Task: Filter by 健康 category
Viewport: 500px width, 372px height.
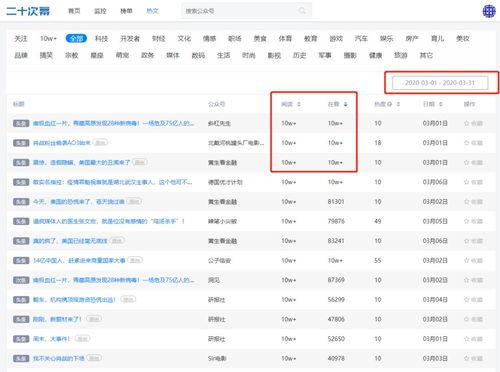Action: pos(375,55)
